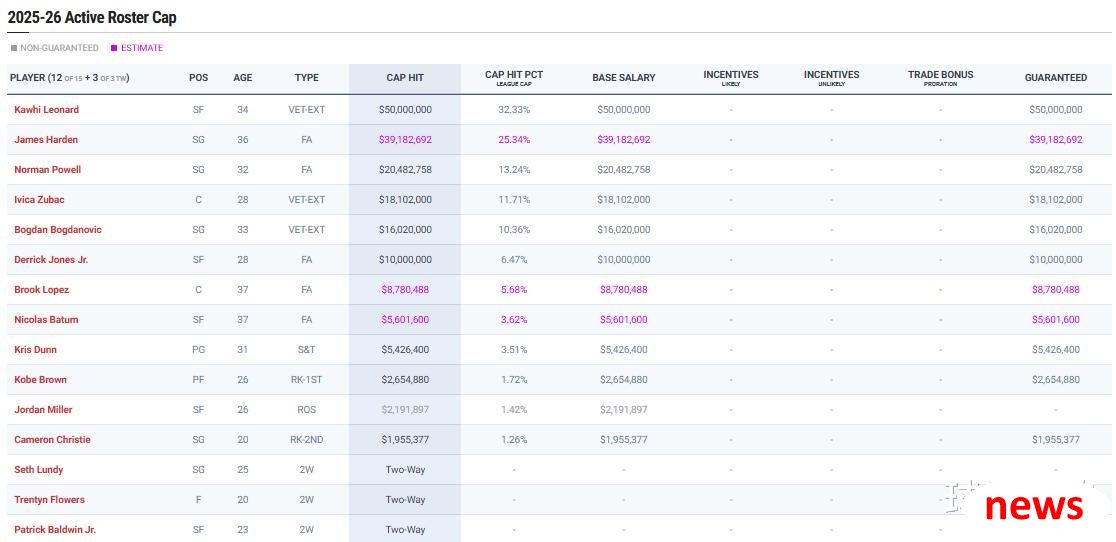Select Nicolas Batum's $5,601,600 cap hit
The image size is (1116, 542).
405,319
